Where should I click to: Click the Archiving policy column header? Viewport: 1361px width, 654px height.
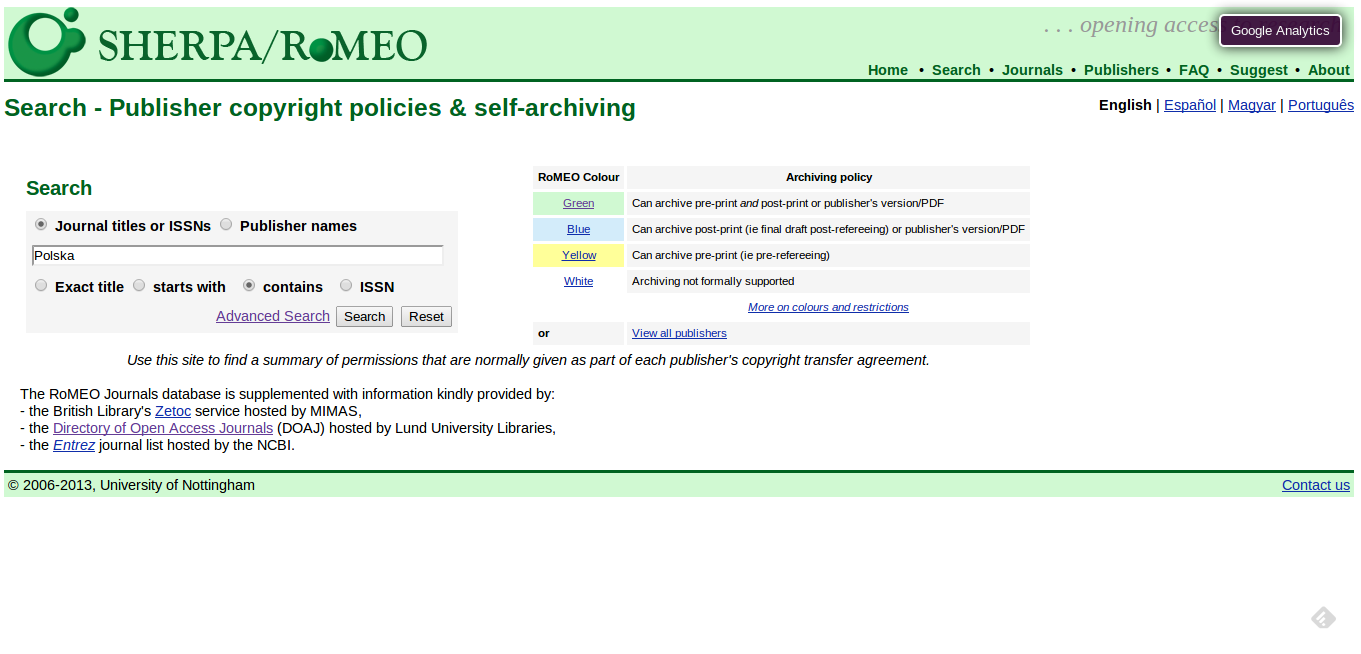(x=829, y=177)
